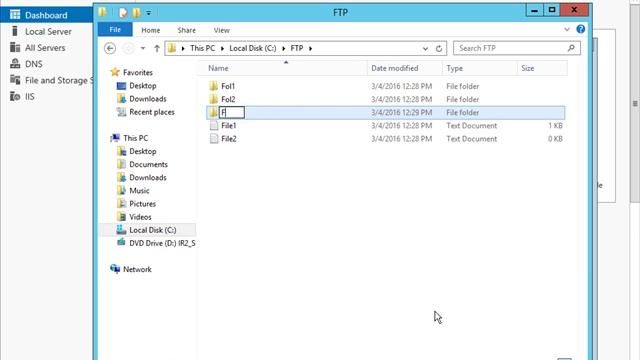The image size is (640, 360).
Task: Click the search magnifier icon
Action: click(571, 48)
